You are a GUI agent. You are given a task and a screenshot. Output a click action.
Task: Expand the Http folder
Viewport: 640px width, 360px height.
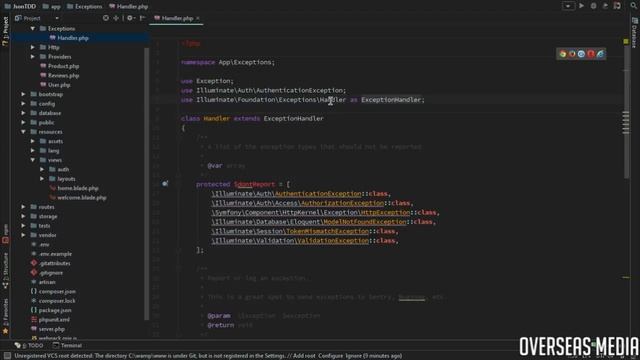tap(33, 47)
